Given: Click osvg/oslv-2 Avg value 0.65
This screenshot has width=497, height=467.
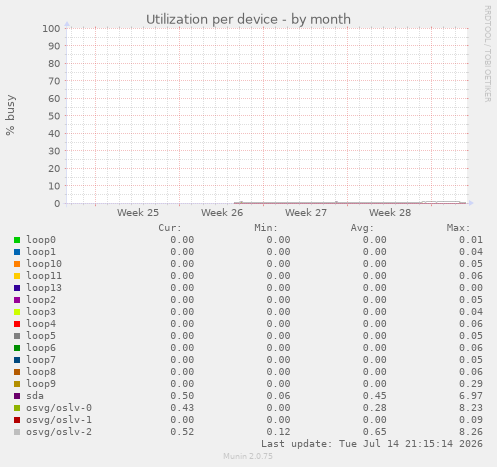Looking at the screenshot, I should point(375,432).
